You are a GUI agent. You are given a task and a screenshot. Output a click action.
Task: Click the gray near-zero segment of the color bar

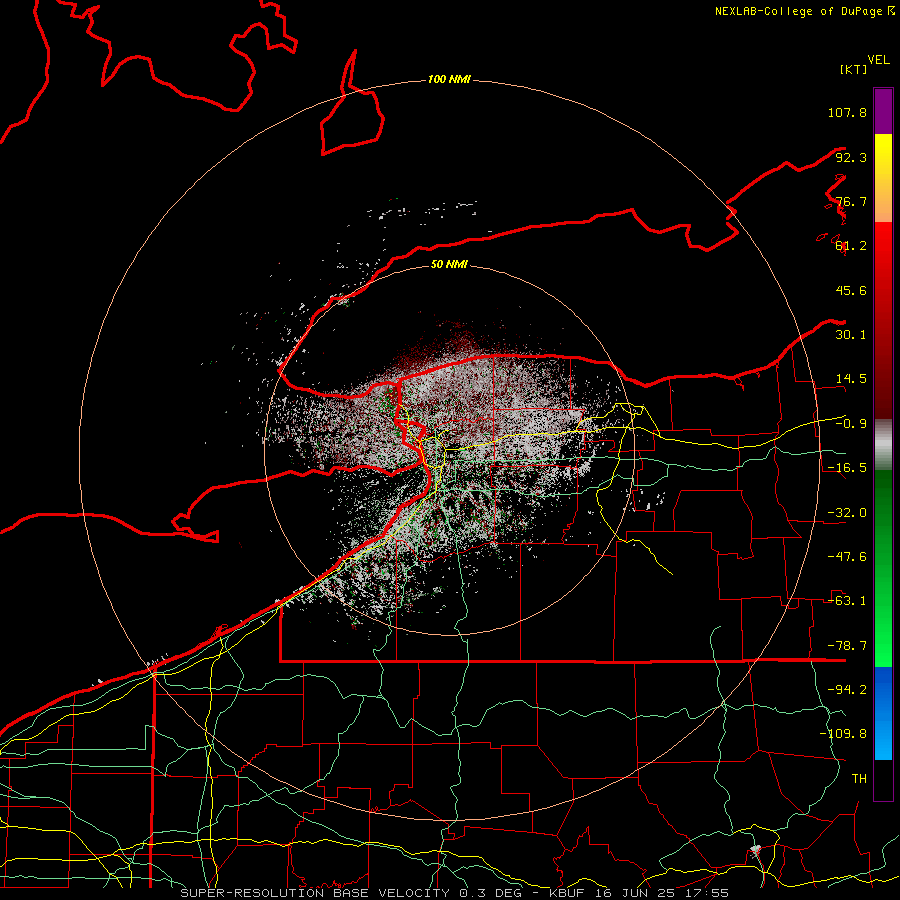(883, 445)
